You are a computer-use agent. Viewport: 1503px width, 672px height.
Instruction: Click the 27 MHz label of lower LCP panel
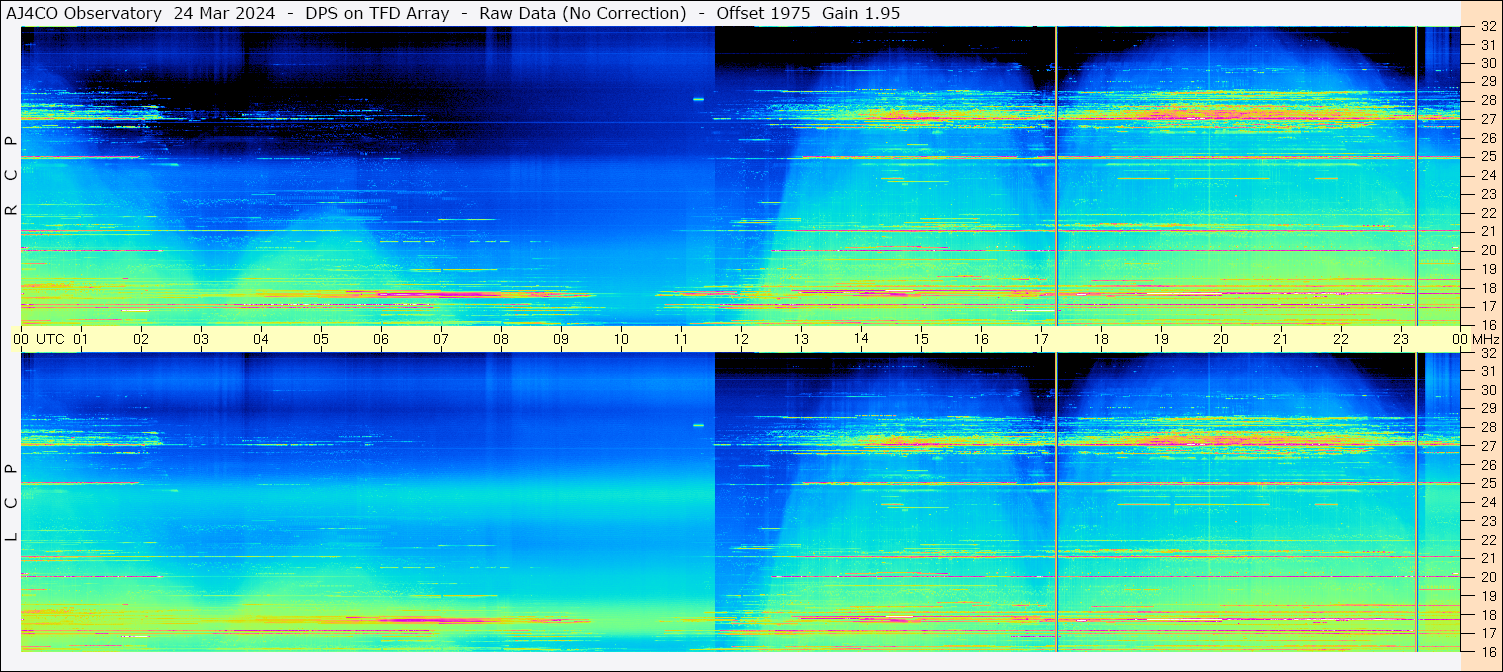pos(1488,446)
